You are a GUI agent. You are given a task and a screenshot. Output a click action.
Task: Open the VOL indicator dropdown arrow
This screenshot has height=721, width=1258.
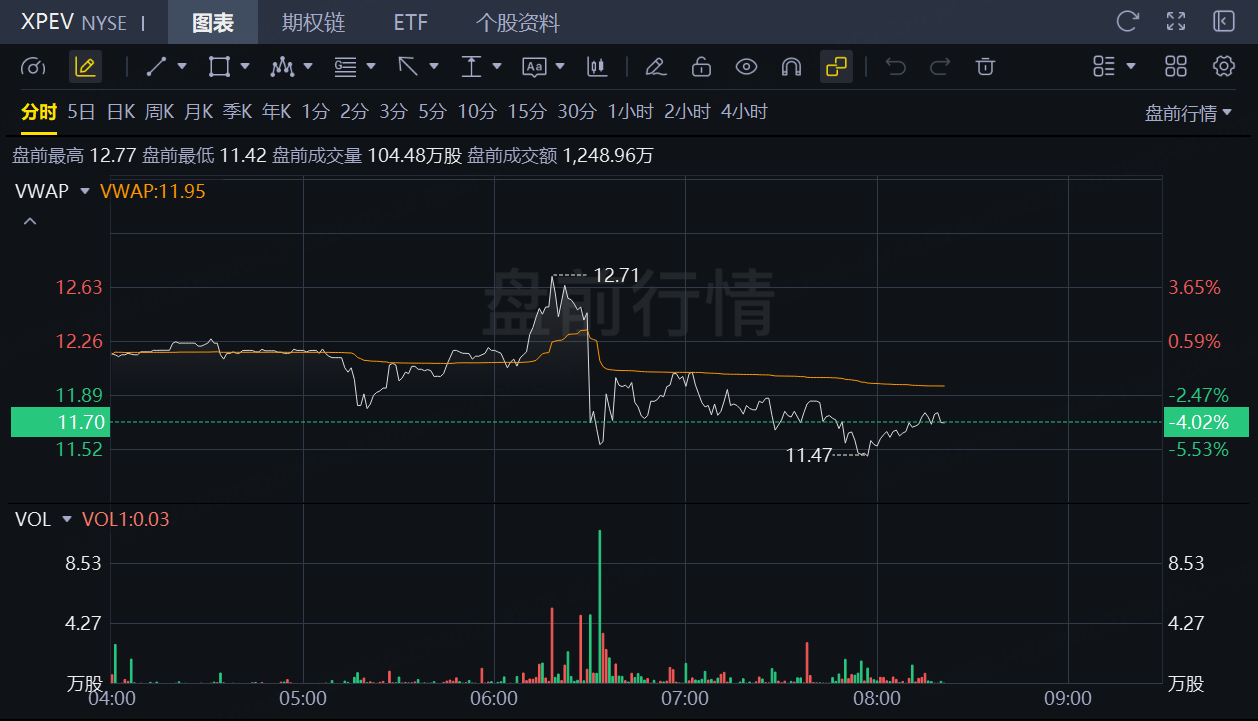[67, 519]
